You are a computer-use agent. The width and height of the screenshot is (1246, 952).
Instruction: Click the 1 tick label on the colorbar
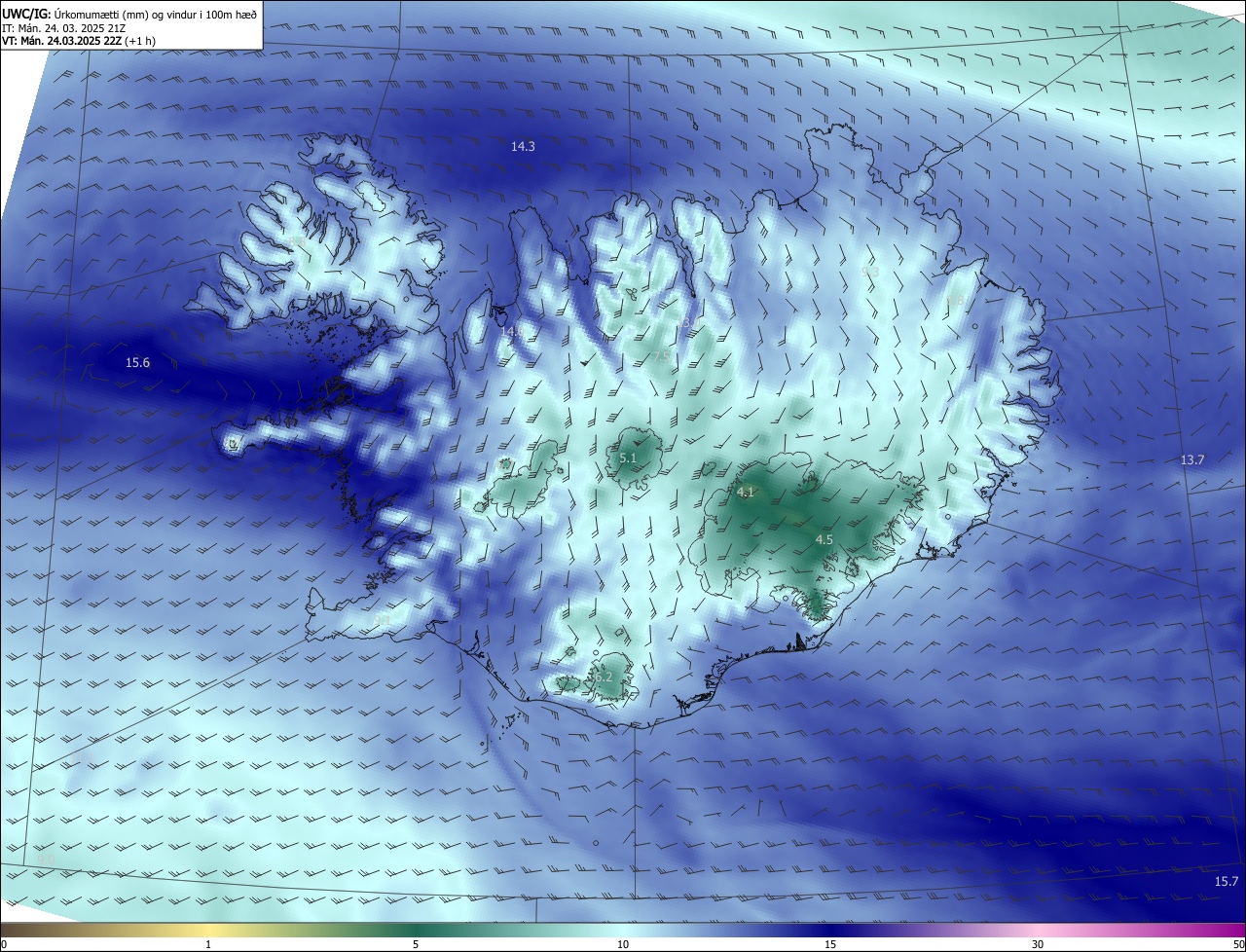(x=208, y=944)
